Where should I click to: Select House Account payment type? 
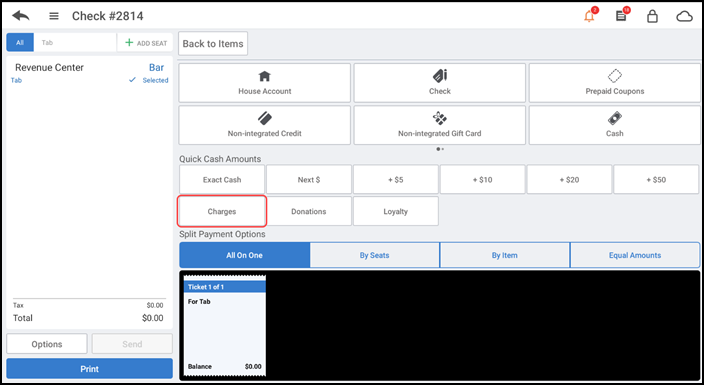point(264,83)
